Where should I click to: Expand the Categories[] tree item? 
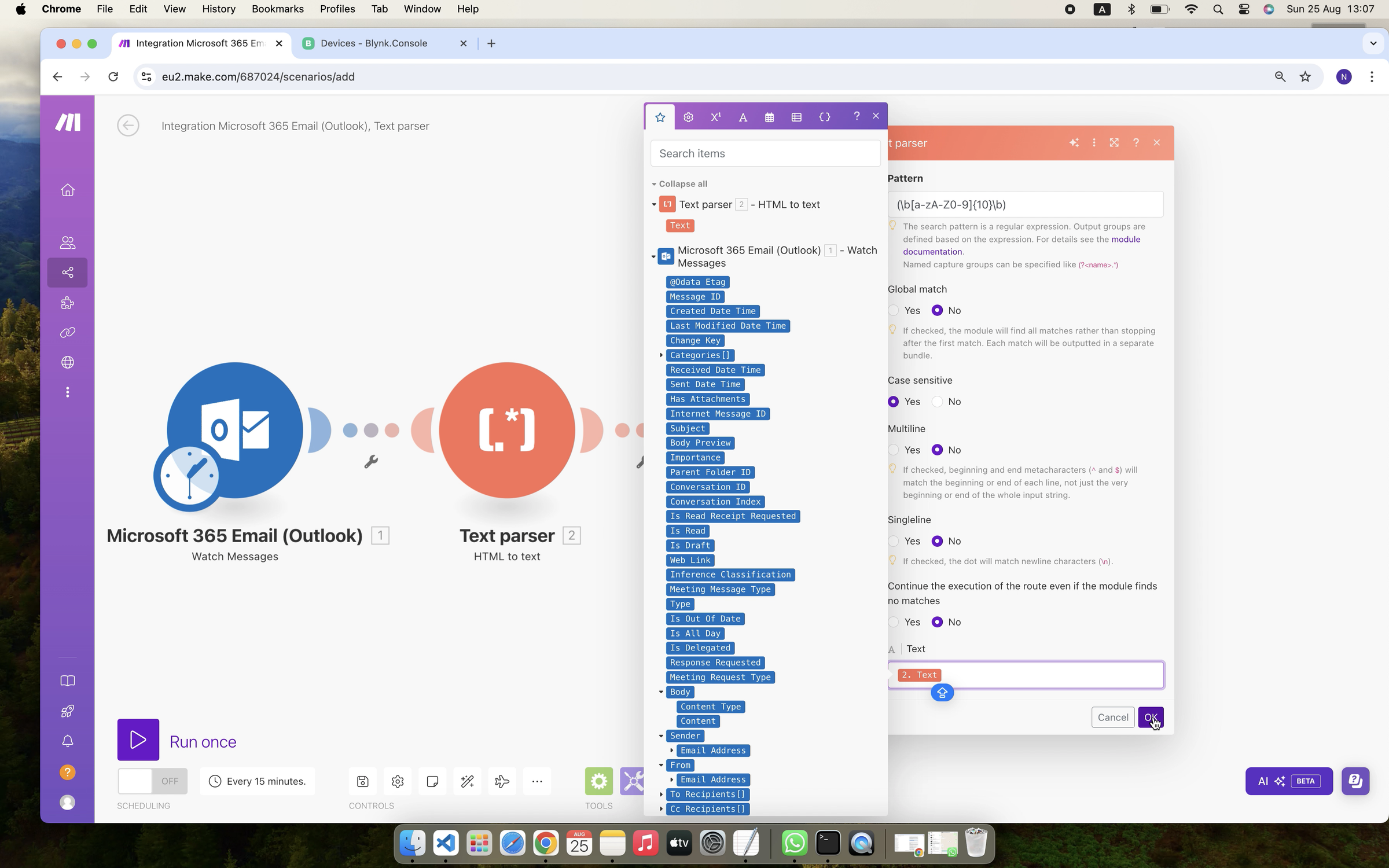click(662, 355)
